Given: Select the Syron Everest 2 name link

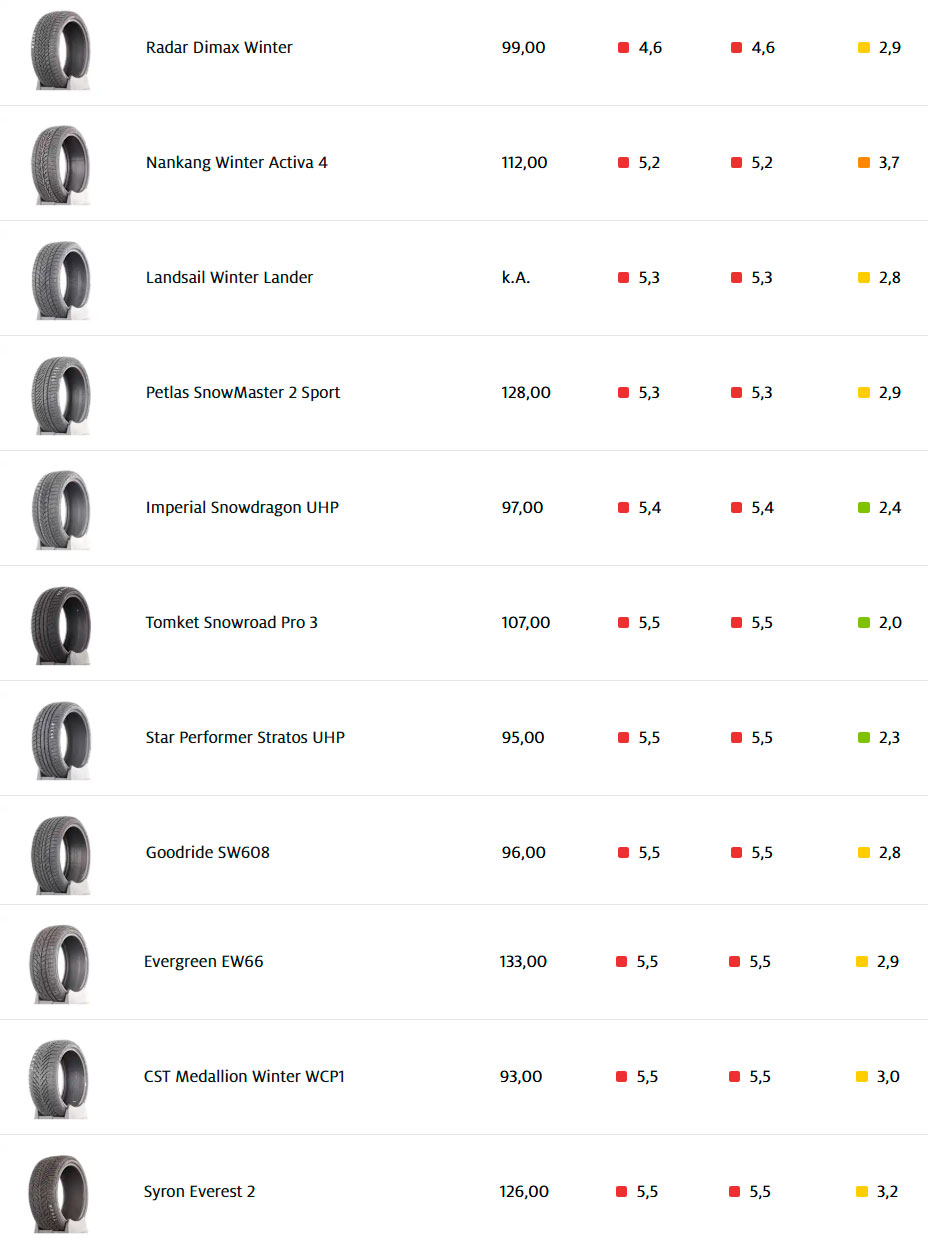Looking at the screenshot, I should [199, 1192].
